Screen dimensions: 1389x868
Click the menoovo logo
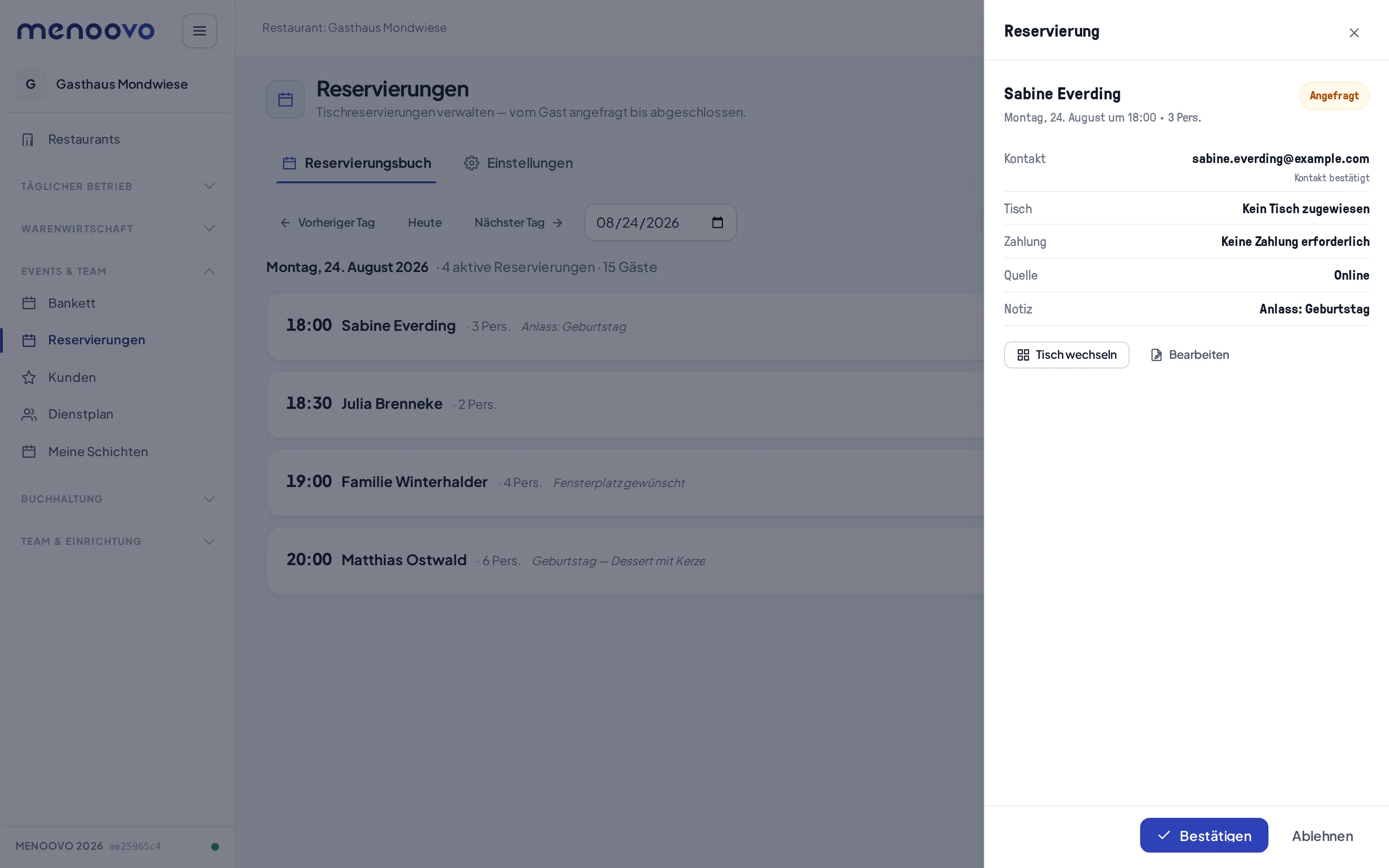[85, 31]
